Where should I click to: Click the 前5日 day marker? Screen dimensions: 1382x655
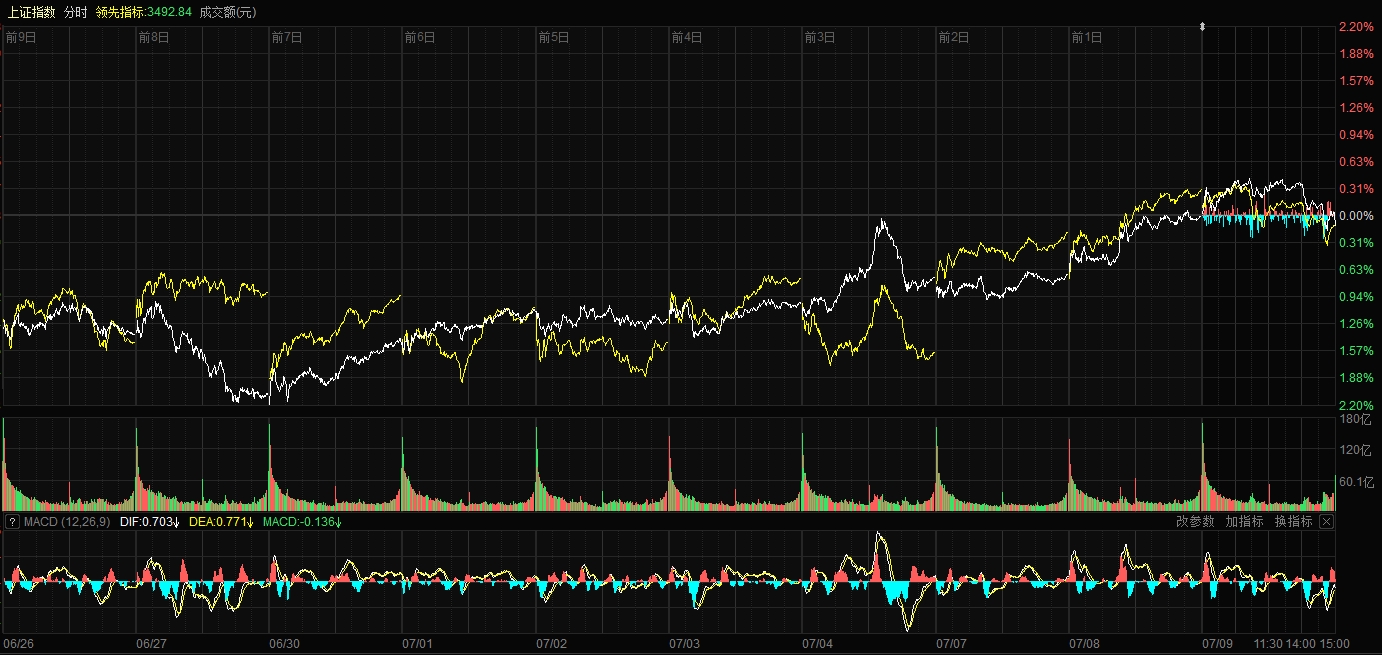553,38
